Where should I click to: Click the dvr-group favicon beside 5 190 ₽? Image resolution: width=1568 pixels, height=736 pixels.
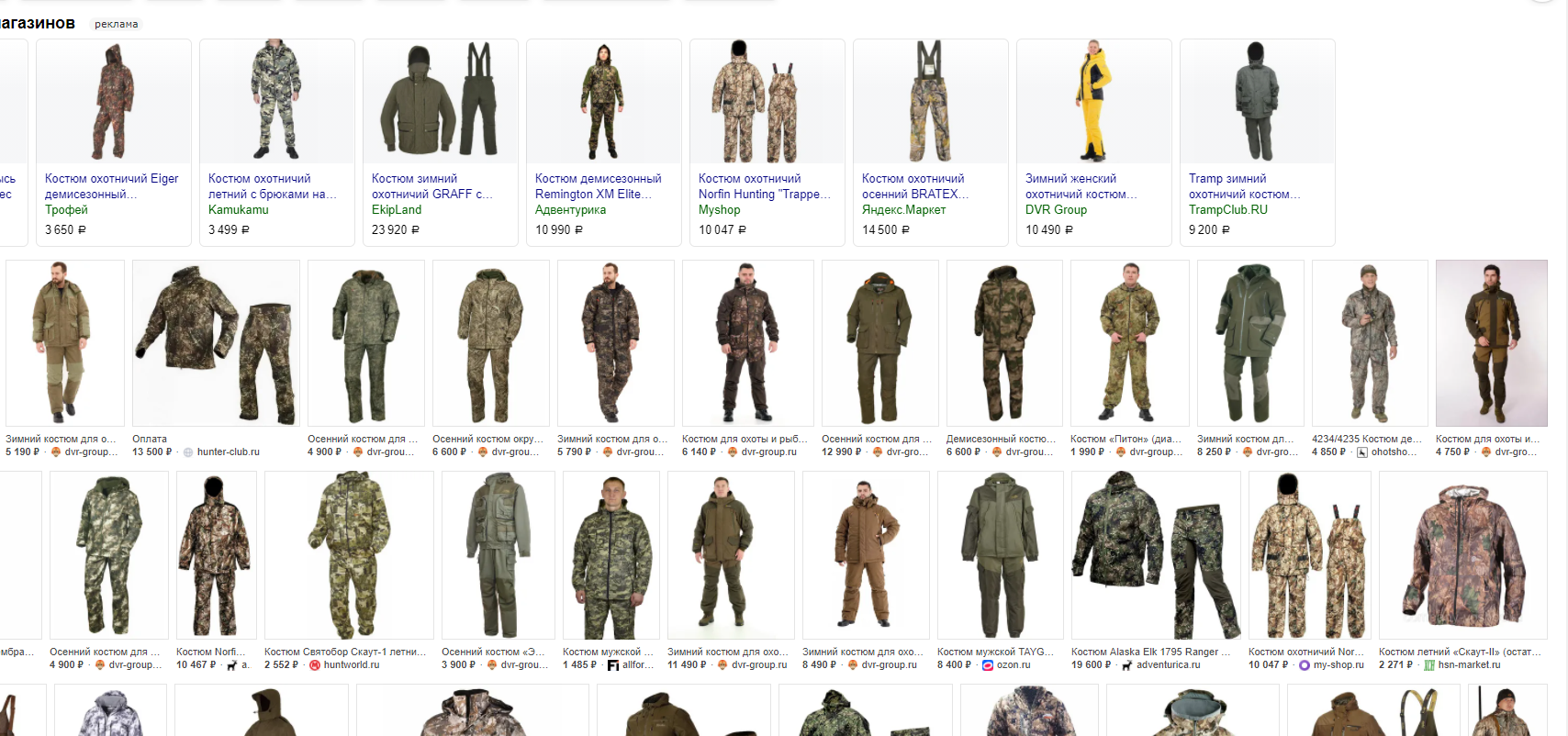(x=56, y=452)
